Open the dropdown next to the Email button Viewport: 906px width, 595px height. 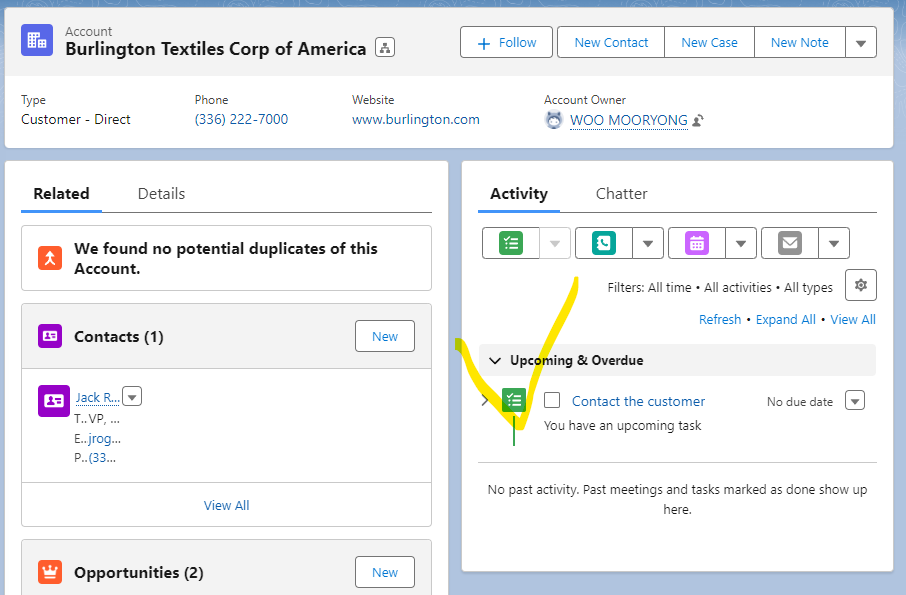tap(834, 243)
